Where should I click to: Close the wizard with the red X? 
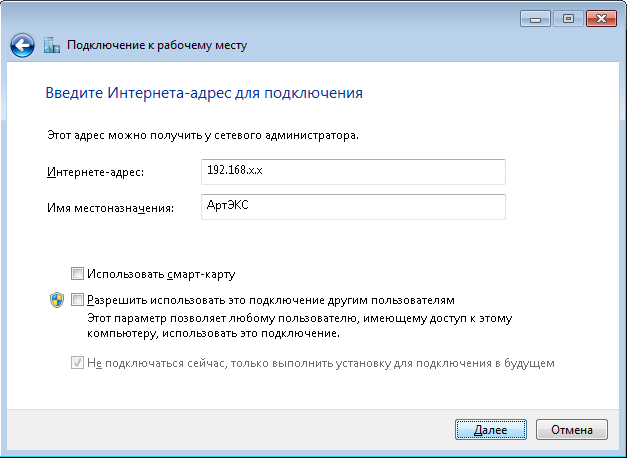click(x=601, y=19)
